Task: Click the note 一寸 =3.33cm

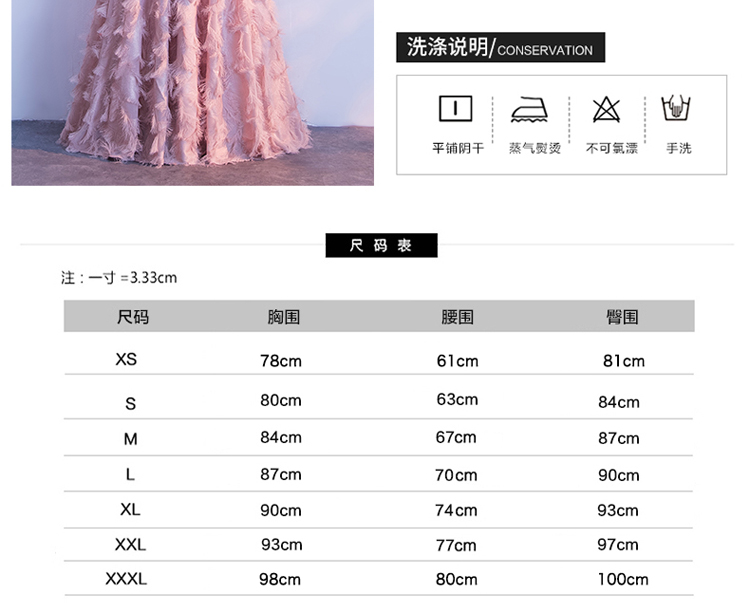Action: point(119,277)
